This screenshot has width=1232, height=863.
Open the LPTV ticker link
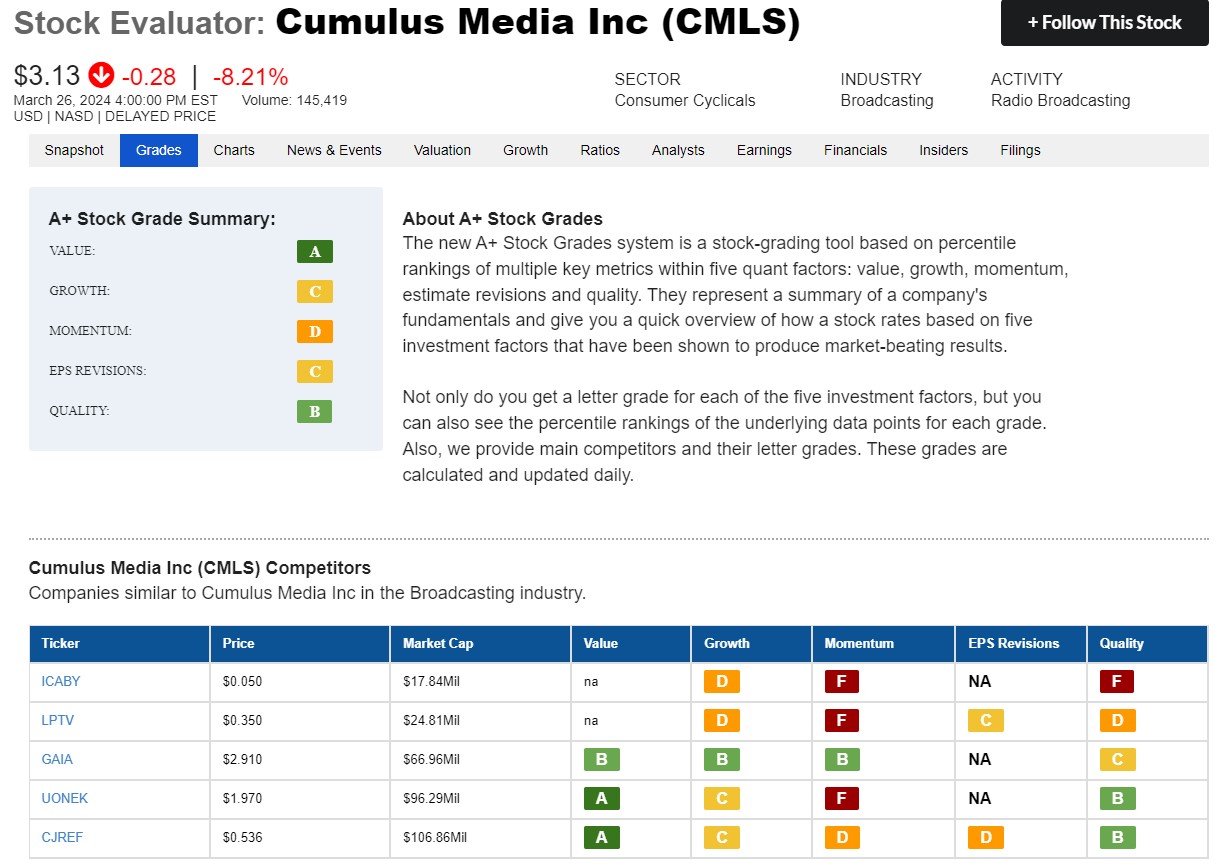tap(58, 720)
